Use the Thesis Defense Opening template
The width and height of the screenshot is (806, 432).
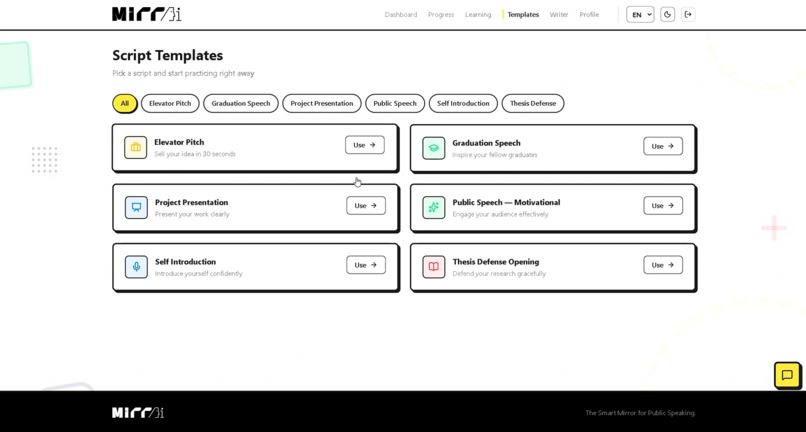663,265
